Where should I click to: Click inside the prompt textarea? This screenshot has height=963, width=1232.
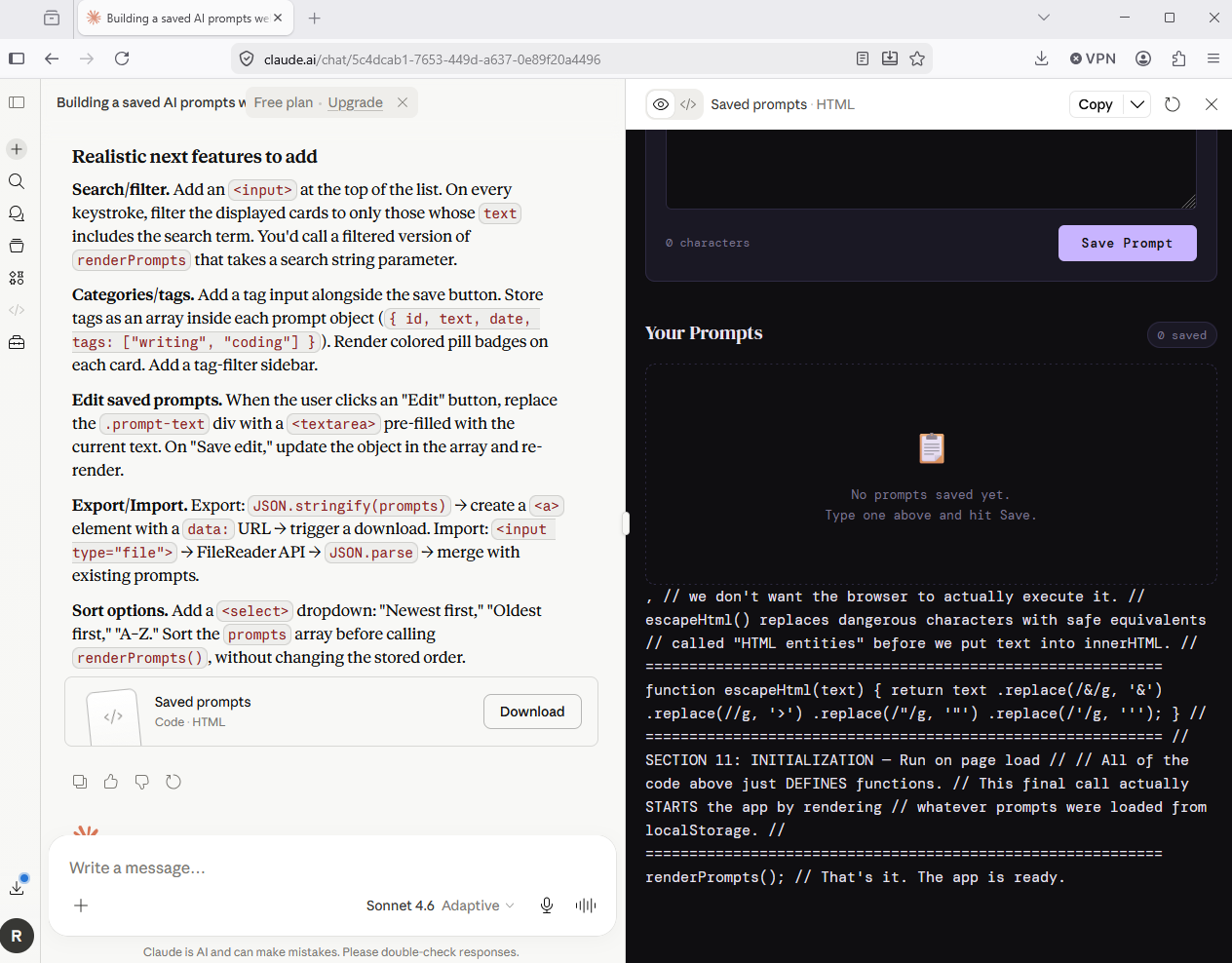click(931, 169)
